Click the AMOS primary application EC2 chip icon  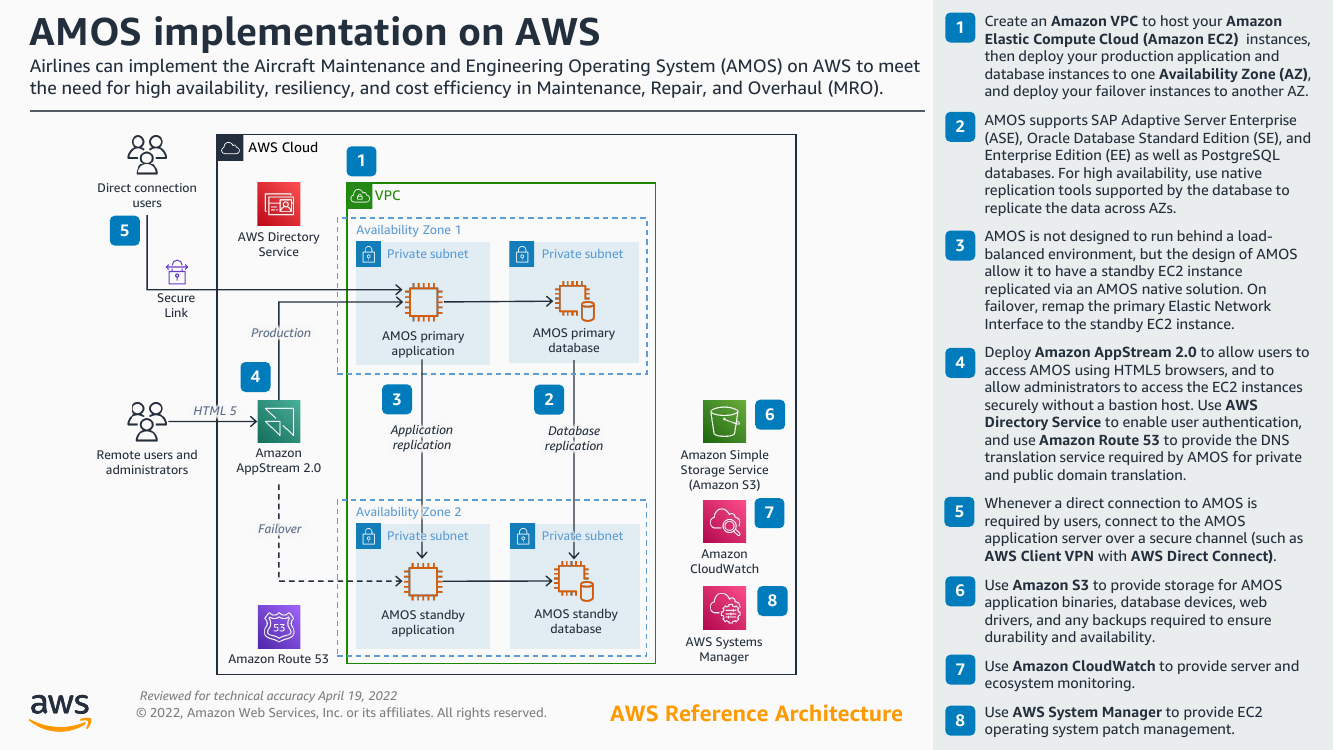(x=422, y=300)
